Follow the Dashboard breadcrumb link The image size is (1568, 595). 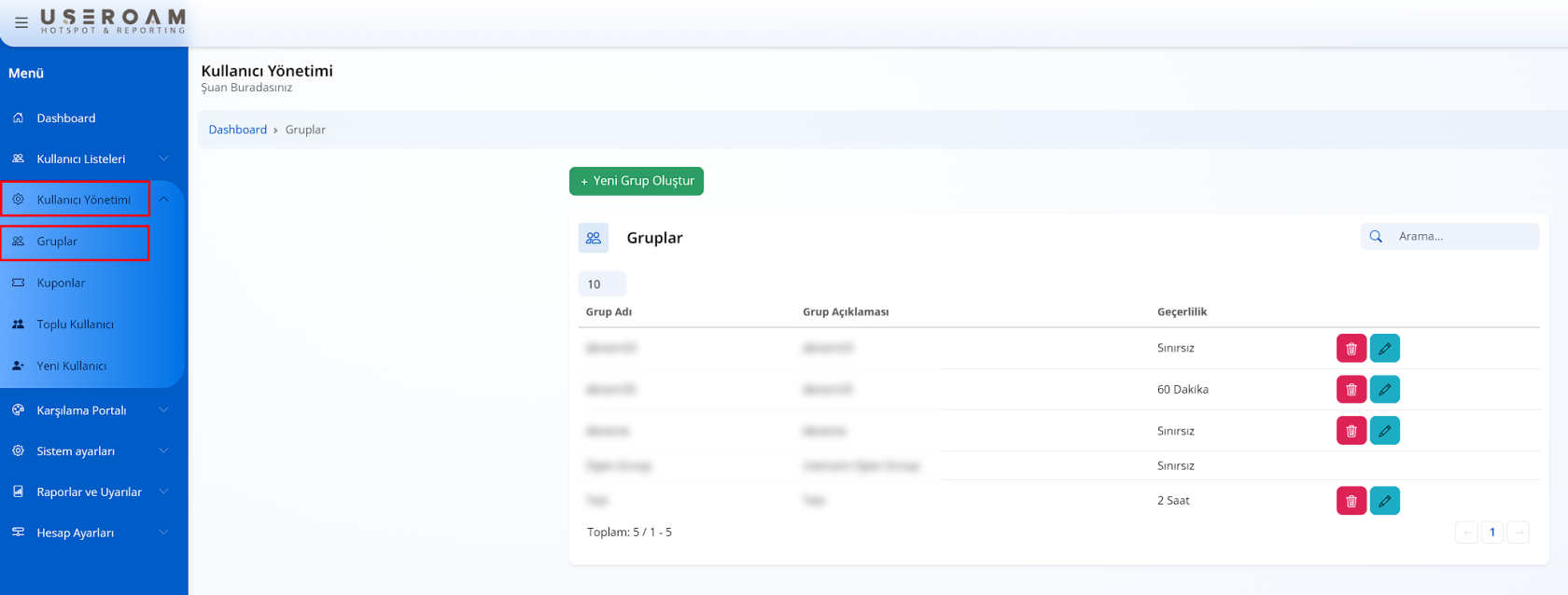pyautogui.click(x=237, y=130)
